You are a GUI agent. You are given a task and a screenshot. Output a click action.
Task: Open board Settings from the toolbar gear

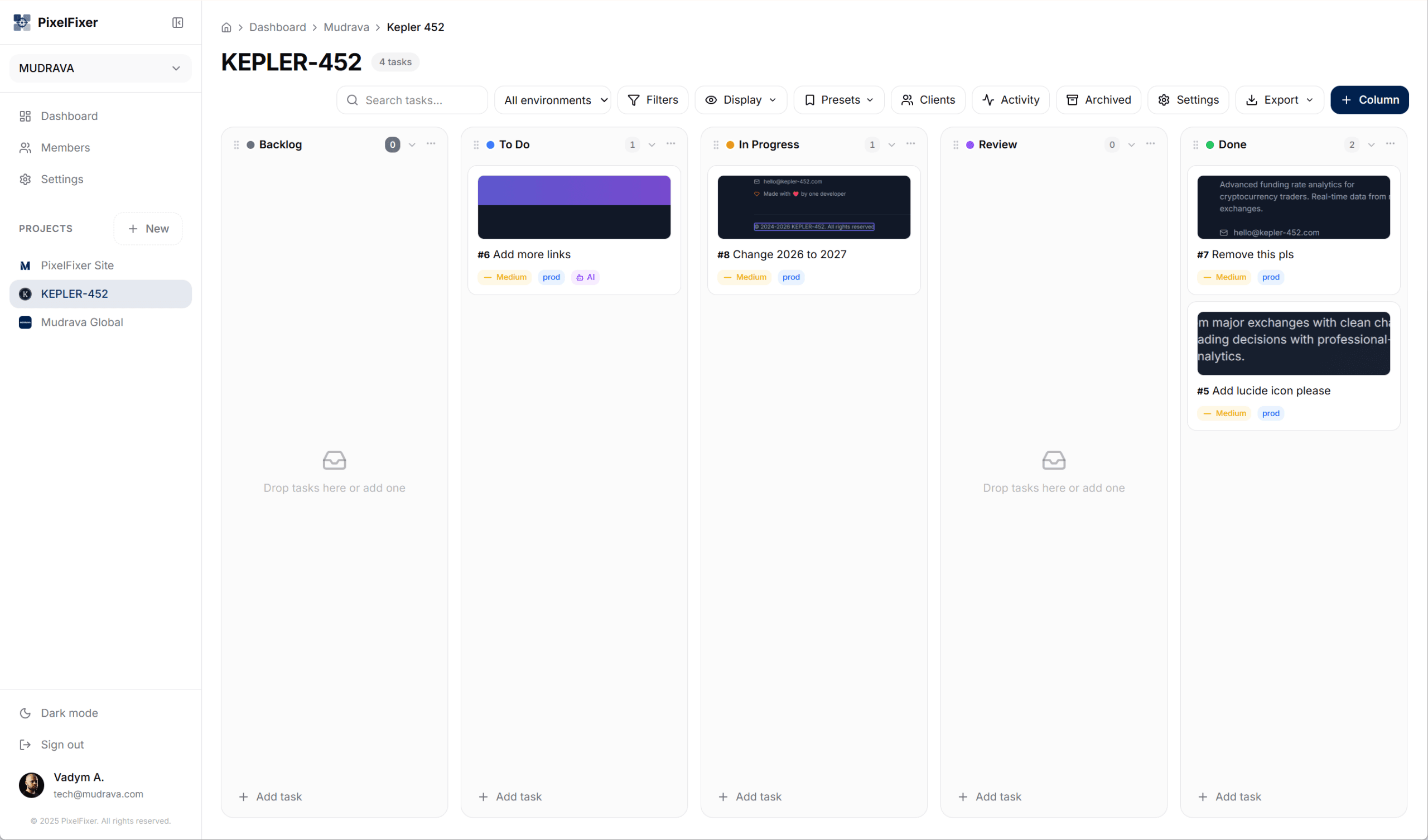[1188, 100]
